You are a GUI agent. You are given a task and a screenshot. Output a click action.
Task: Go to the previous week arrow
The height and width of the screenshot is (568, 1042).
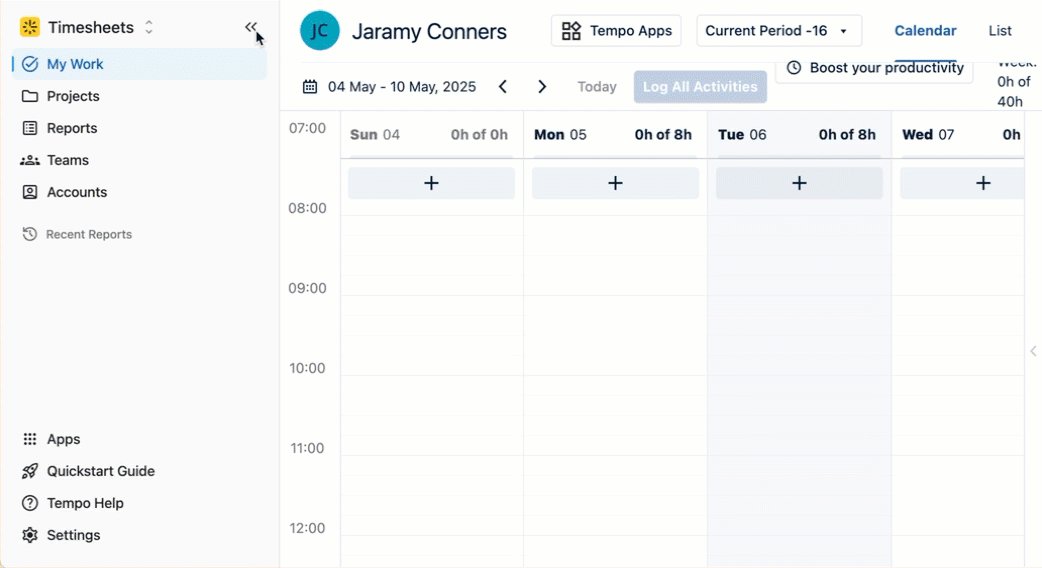[503, 87]
